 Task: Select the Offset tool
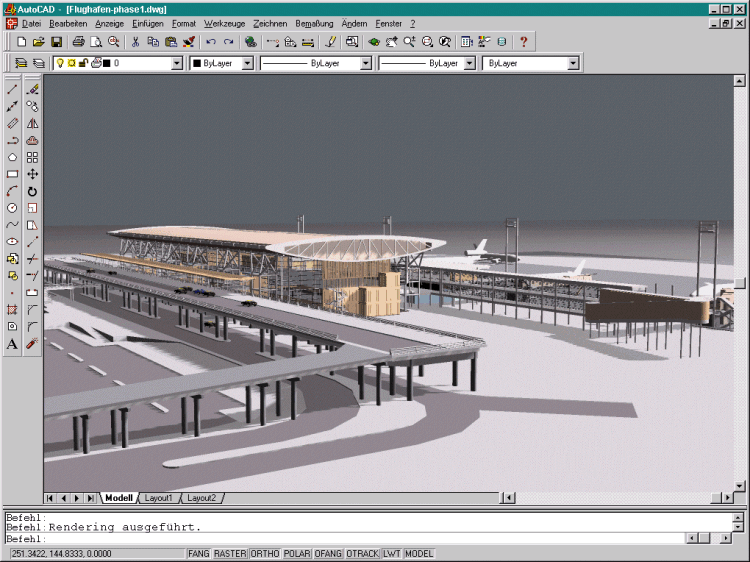pyautogui.click(x=33, y=140)
